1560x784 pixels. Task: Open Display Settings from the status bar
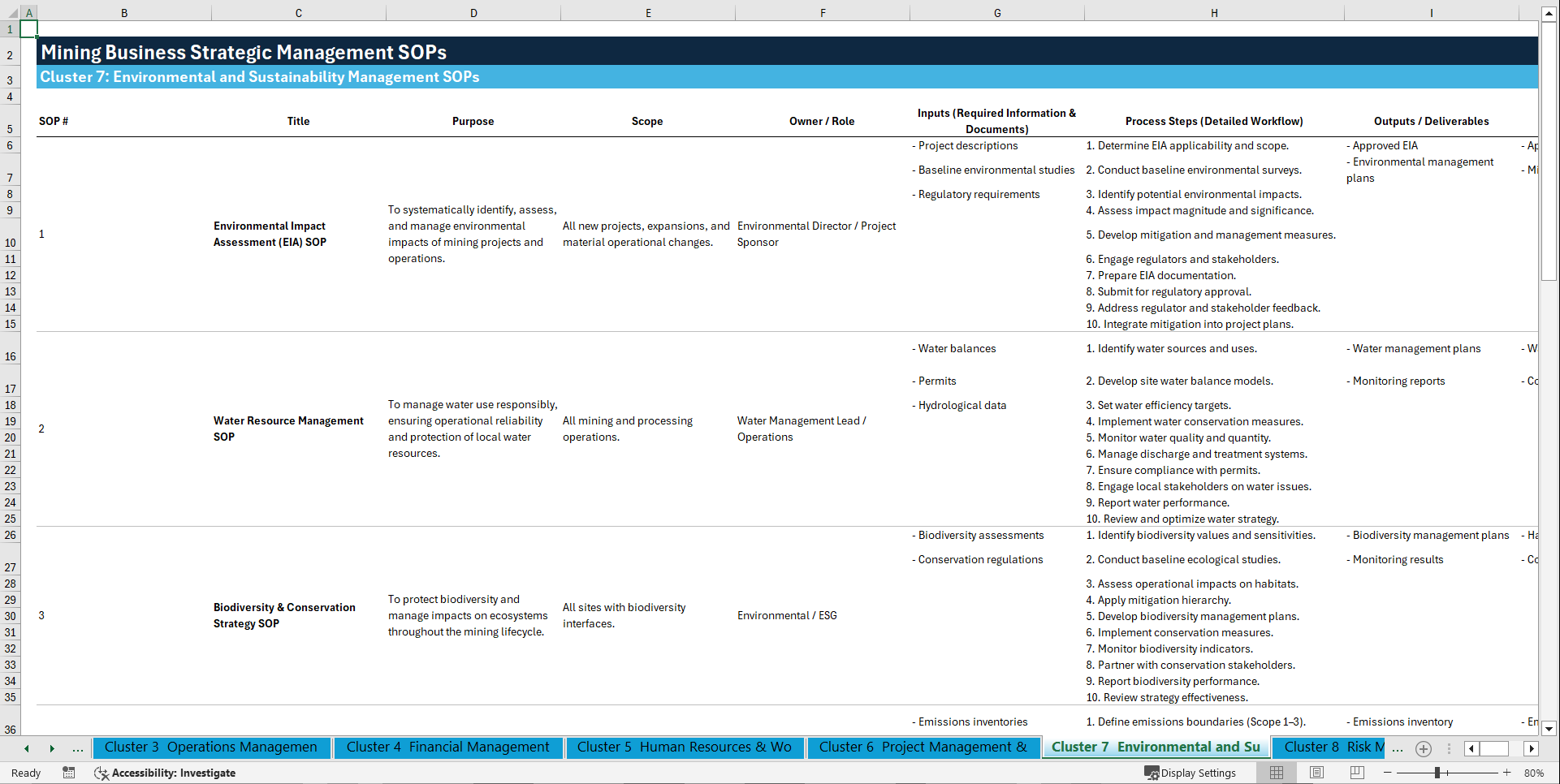(1191, 773)
